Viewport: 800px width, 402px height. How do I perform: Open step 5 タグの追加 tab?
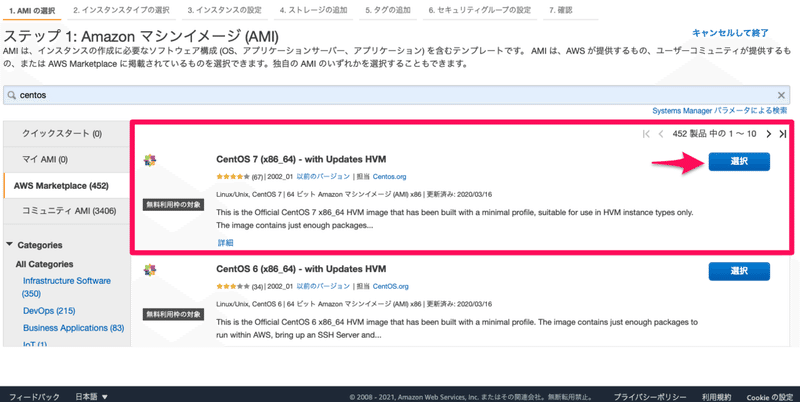click(388, 10)
